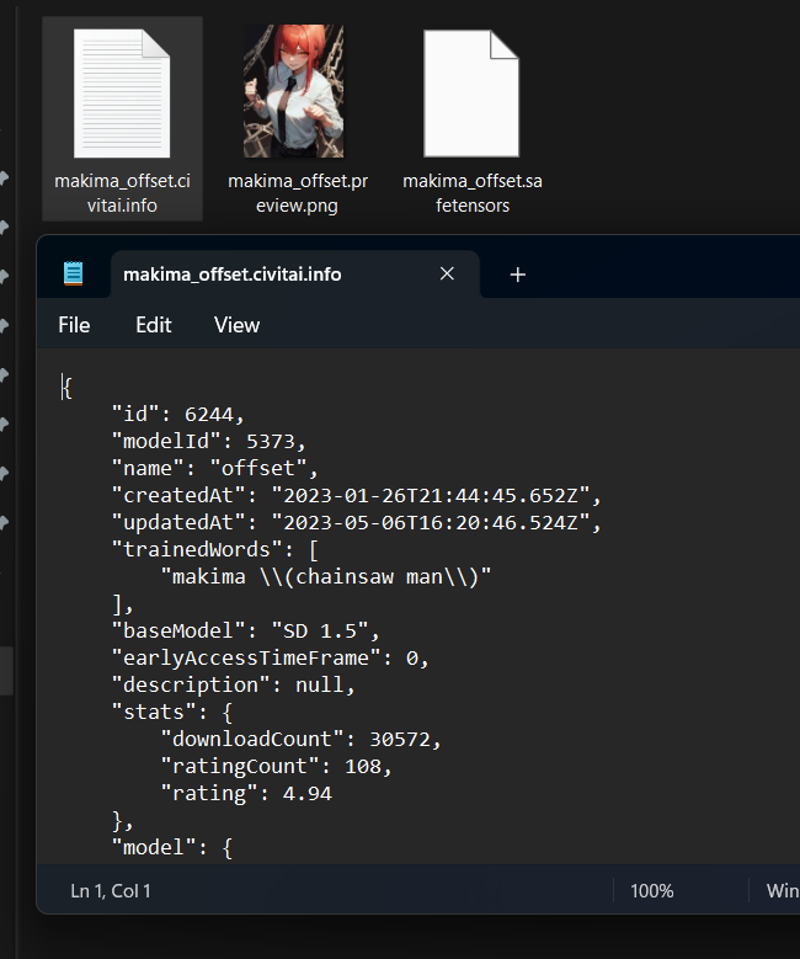
Task: Click the "downloadCount": 30572 line
Action: pos(300,739)
